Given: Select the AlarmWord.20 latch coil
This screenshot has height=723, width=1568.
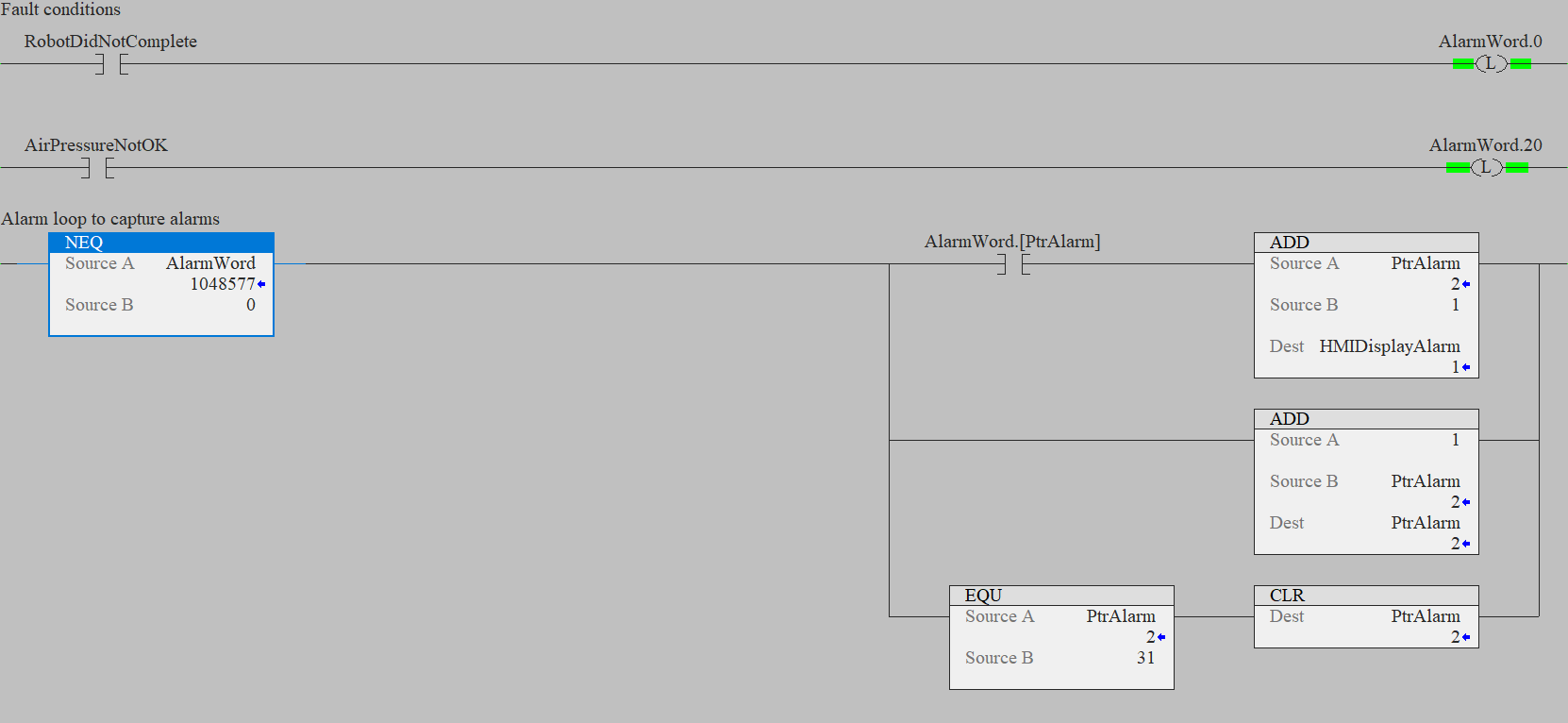Looking at the screenshot, I should (x=1486, y=168).
